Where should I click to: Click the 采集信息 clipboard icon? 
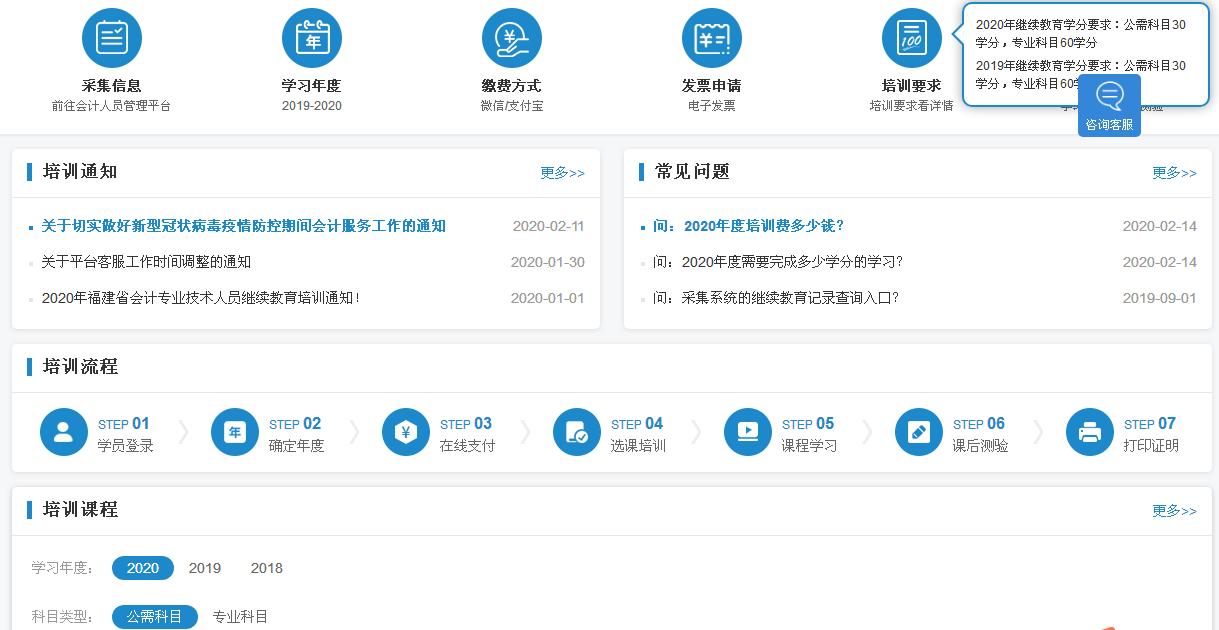click(x=111, y=38)
